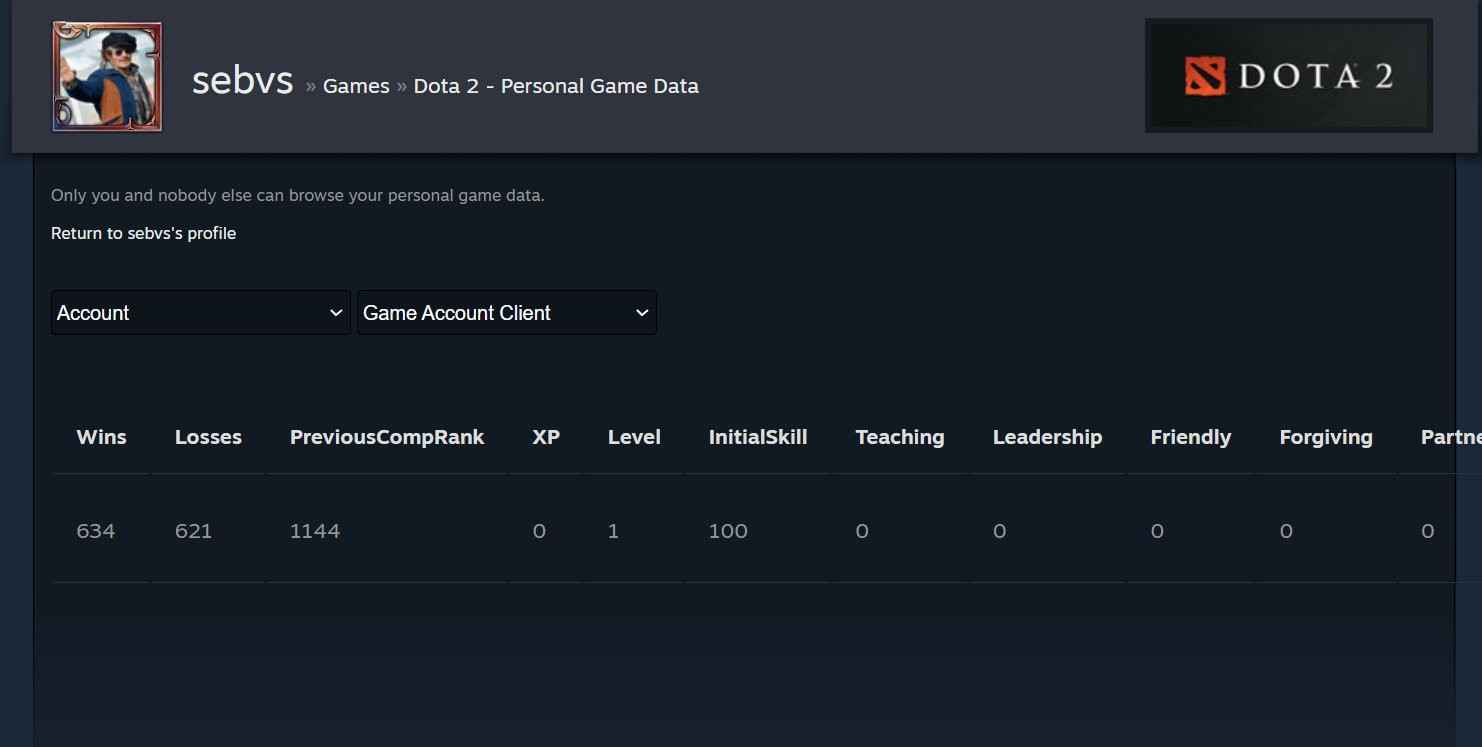Select the PreviousCompRank value 1144
Viewport: 1482px width, 747px height.
315,531
